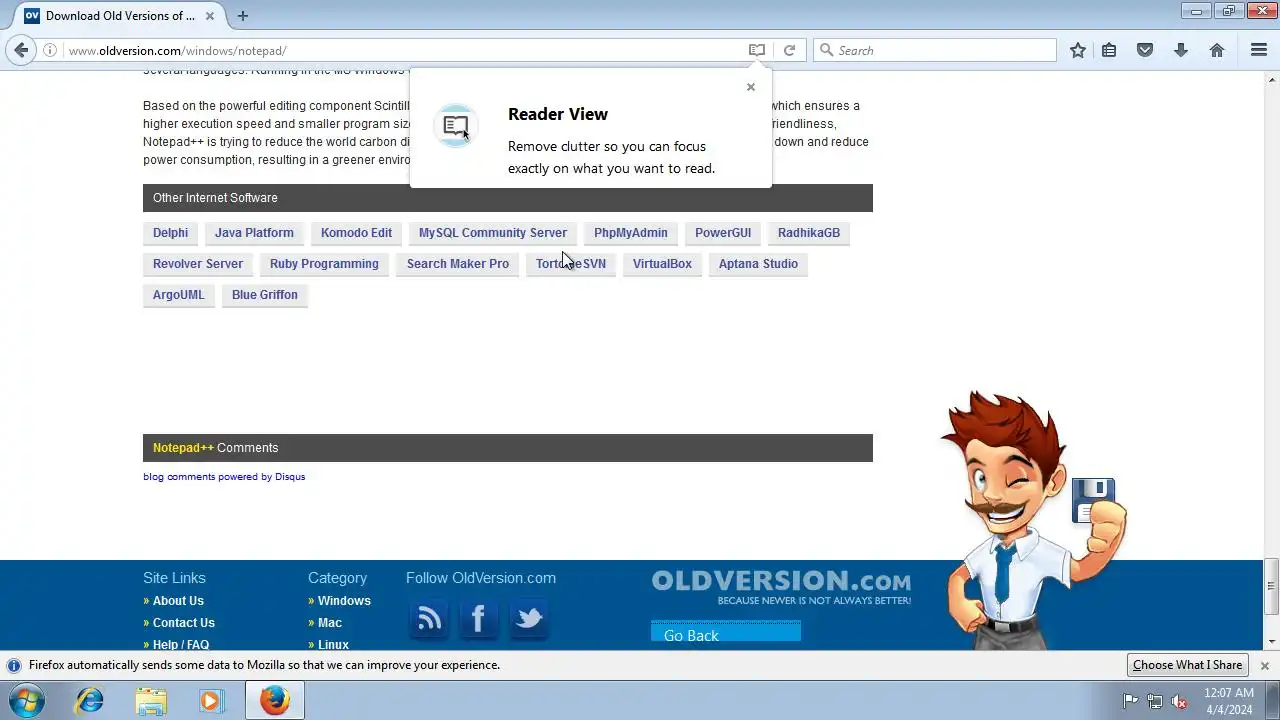This screenshot has width=1280, height=720.
Task: Open Linux category footer link
Action: [333, 645]
